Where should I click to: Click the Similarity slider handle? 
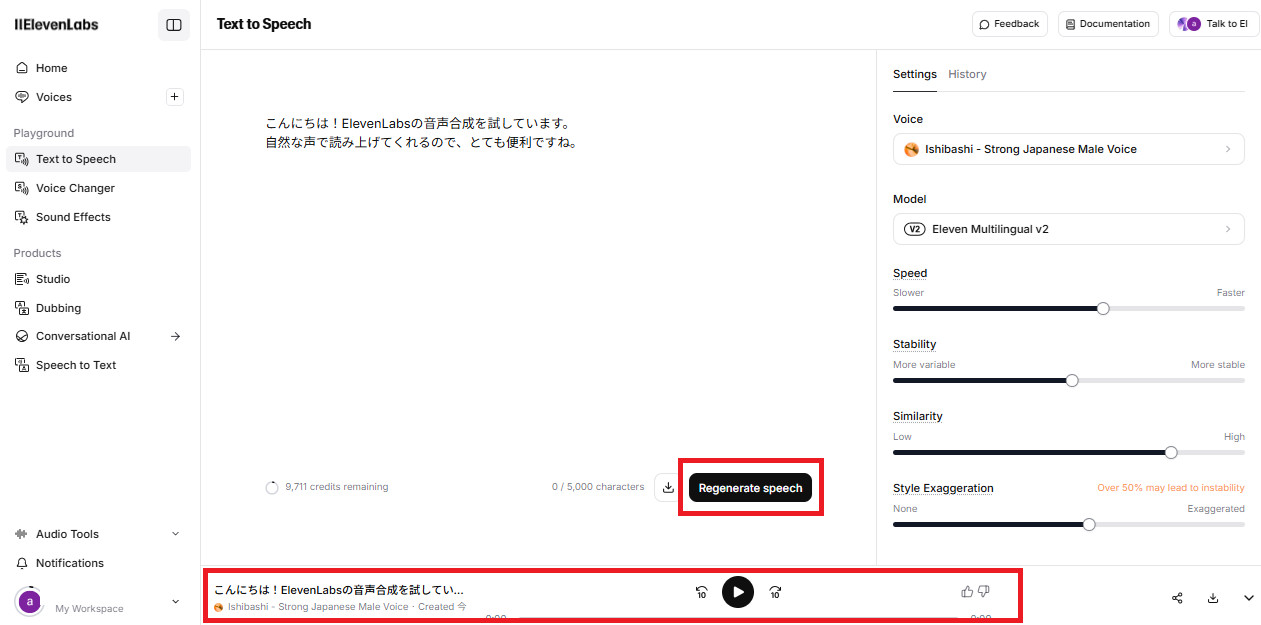(x=1171, y=452)
